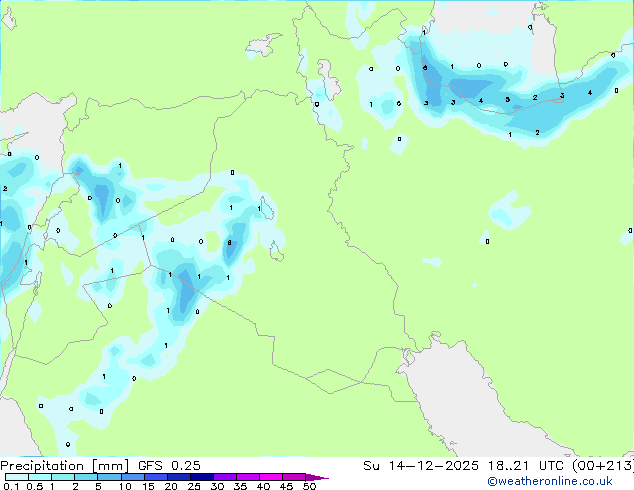The height and width of the screenshot is (490, 634).
Task: Click the 10–15 mm legend swatch
Action: click(x=132, y=477)
